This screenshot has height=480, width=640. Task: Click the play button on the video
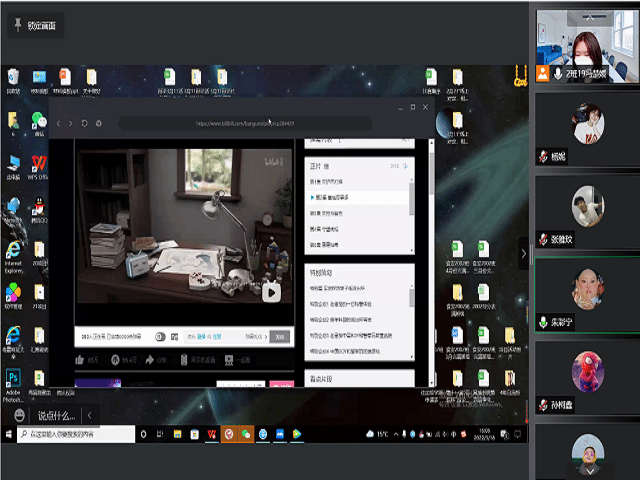point(271,292)
